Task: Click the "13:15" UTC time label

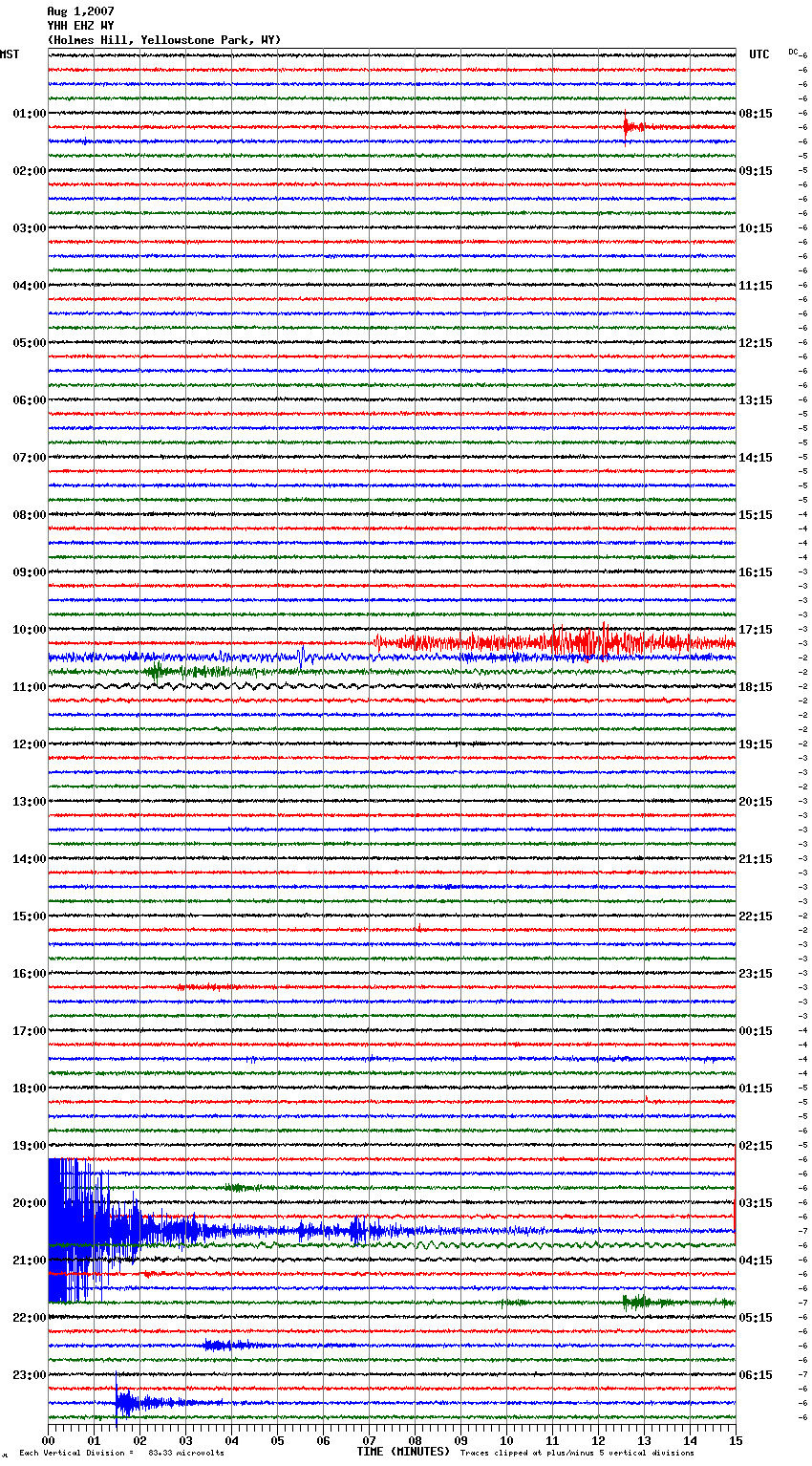Action: point(756,400)
